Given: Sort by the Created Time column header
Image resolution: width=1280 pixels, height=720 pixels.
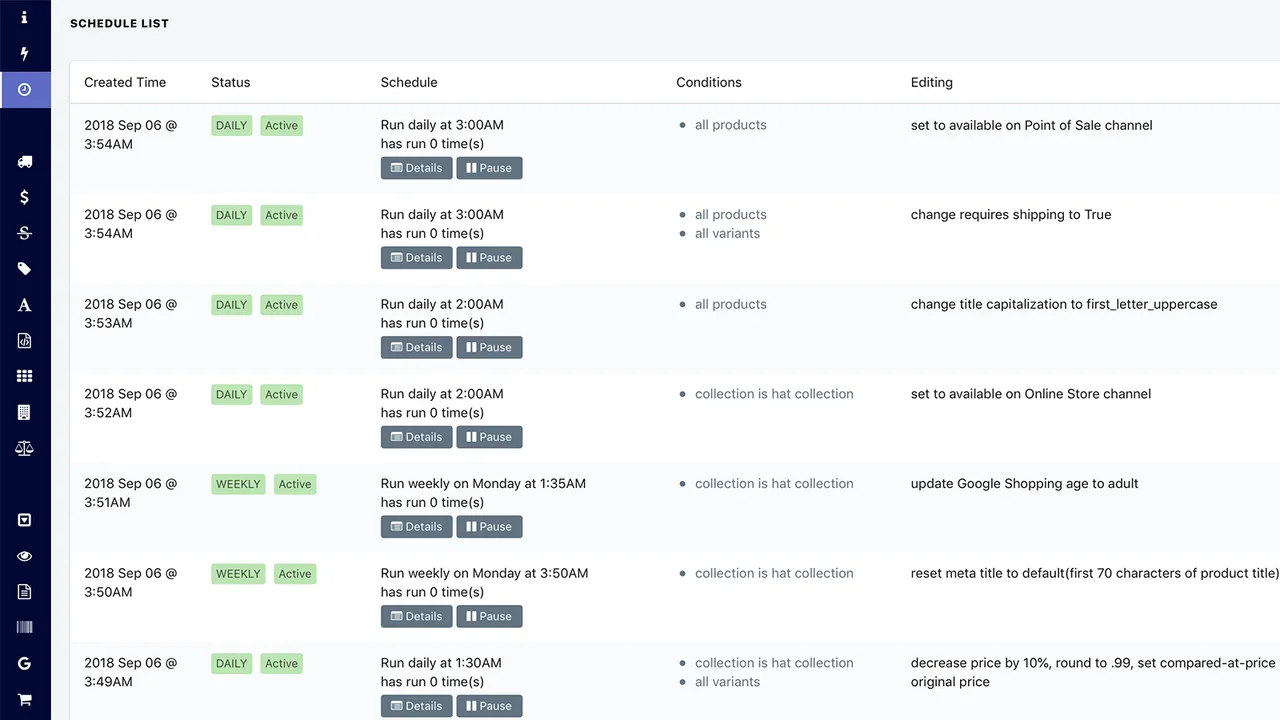Looking at the screenshot, I should click(124, 82).
